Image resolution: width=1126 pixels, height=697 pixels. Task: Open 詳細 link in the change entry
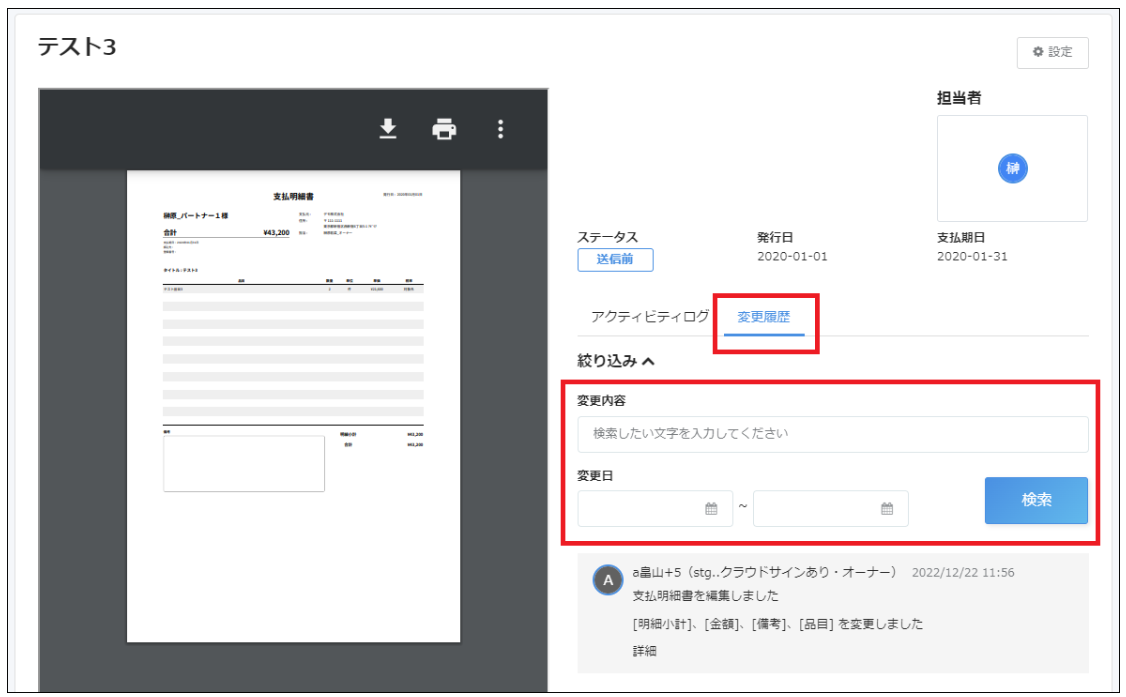point(644,651)
